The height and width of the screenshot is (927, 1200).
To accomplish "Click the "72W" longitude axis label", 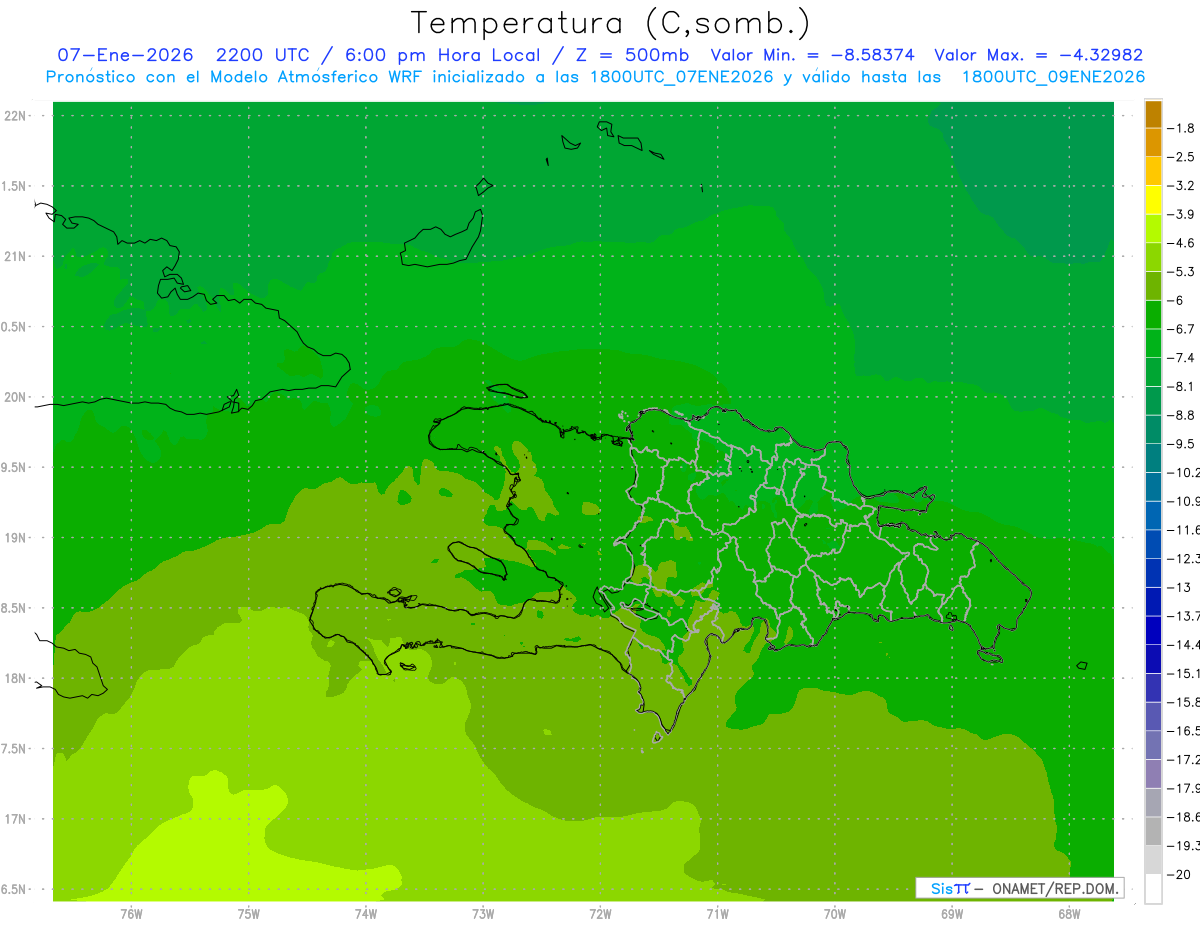I will click(600, 914).
